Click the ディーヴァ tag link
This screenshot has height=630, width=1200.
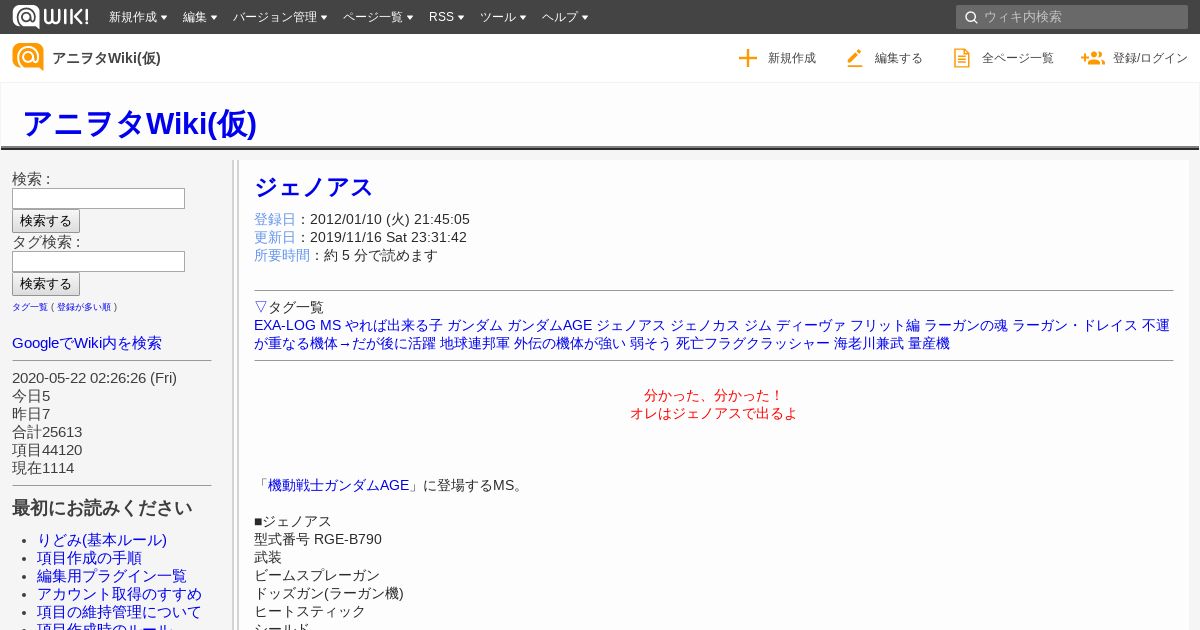tap(811, 325)
